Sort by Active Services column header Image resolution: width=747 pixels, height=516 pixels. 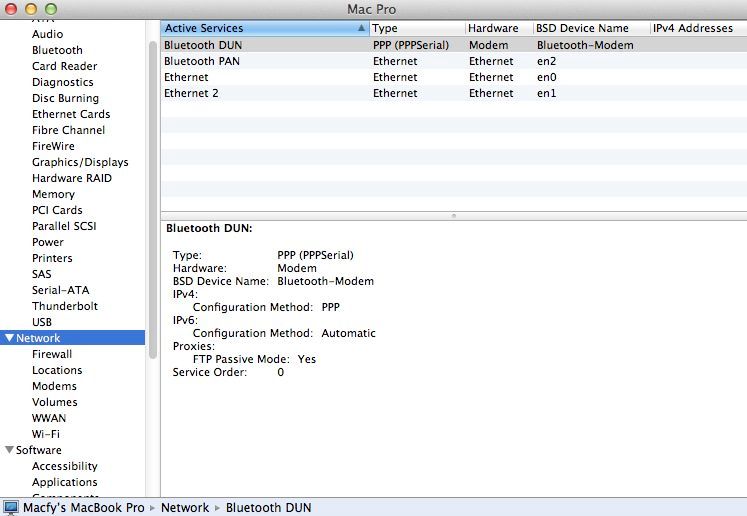[x=264, y=28]
